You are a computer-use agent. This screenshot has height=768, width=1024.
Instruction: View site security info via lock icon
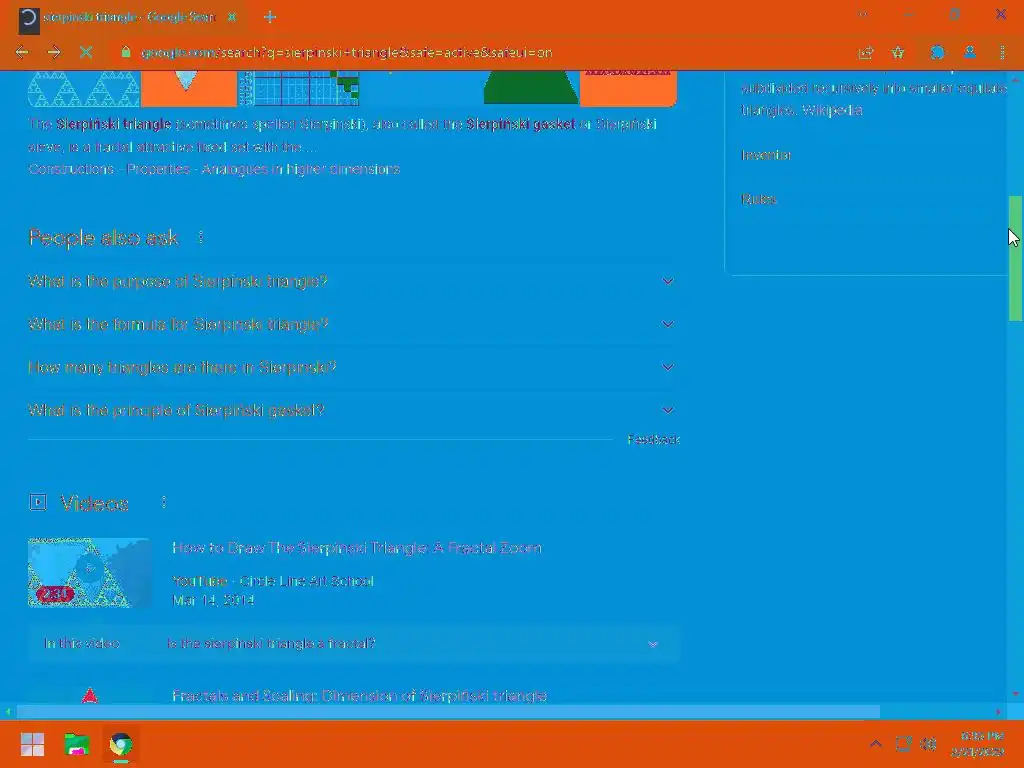click(126, 52)
